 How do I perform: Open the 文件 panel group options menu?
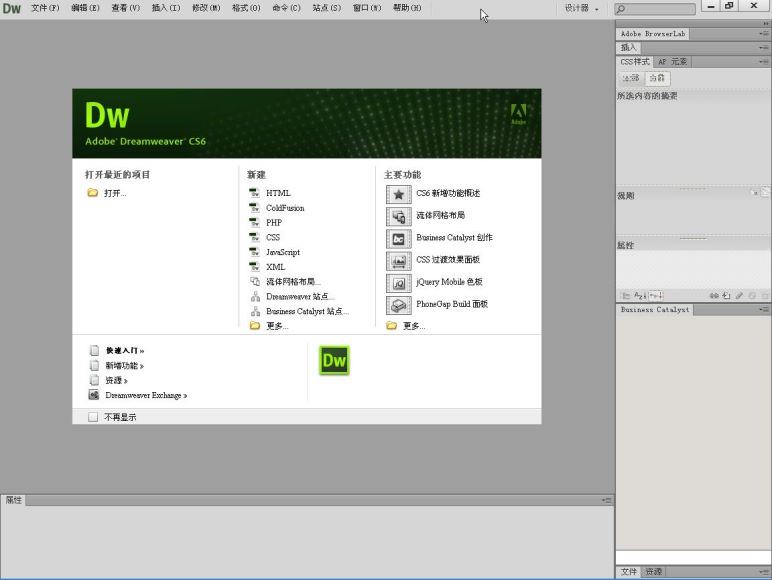click(x=764, y=572)
